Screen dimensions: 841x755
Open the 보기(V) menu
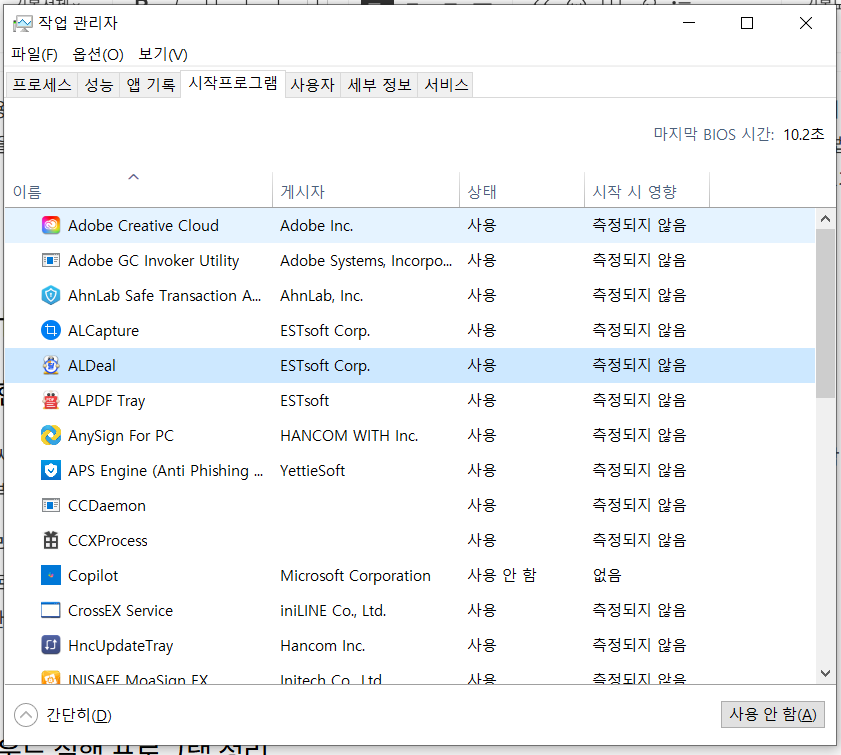(163, 55)
